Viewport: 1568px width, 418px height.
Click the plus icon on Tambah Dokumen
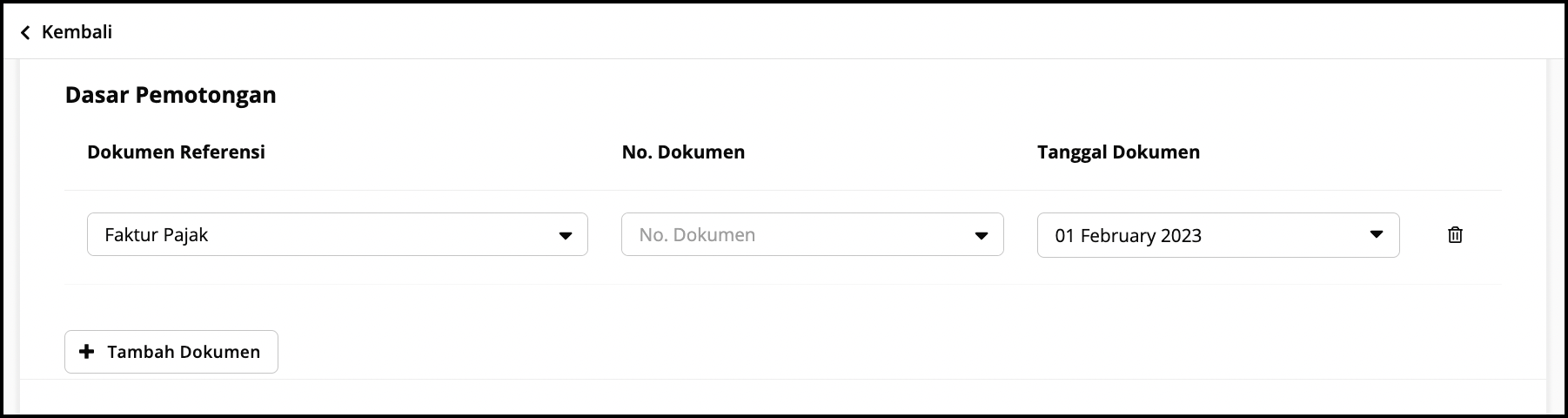86,352
